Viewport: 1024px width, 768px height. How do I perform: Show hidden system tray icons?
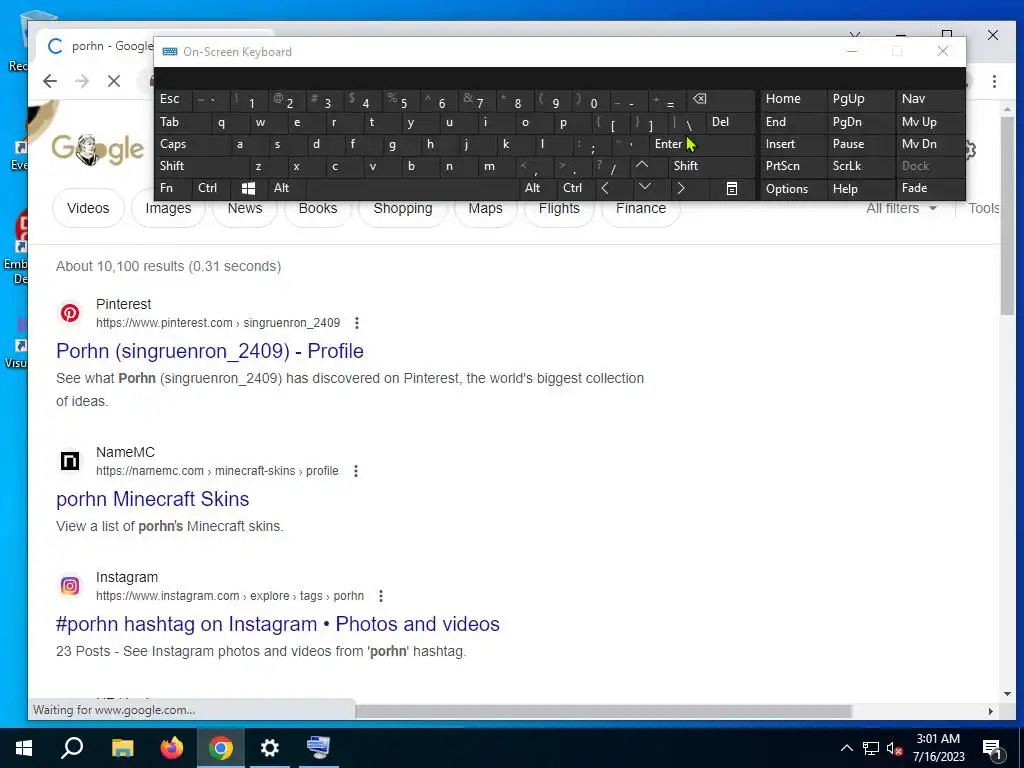pyautogui.click(x=846, y=748)
